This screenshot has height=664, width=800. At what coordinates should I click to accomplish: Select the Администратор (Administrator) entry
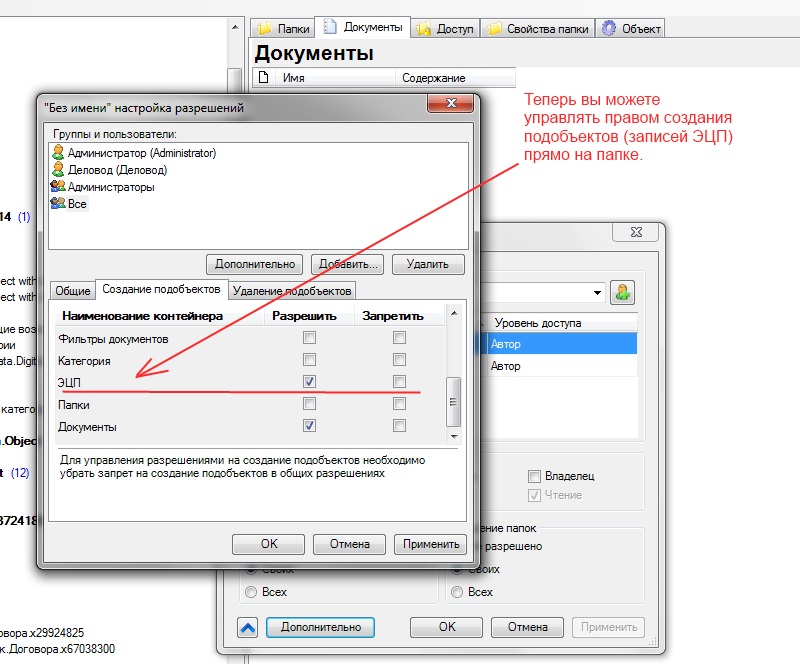click(142, 153)
